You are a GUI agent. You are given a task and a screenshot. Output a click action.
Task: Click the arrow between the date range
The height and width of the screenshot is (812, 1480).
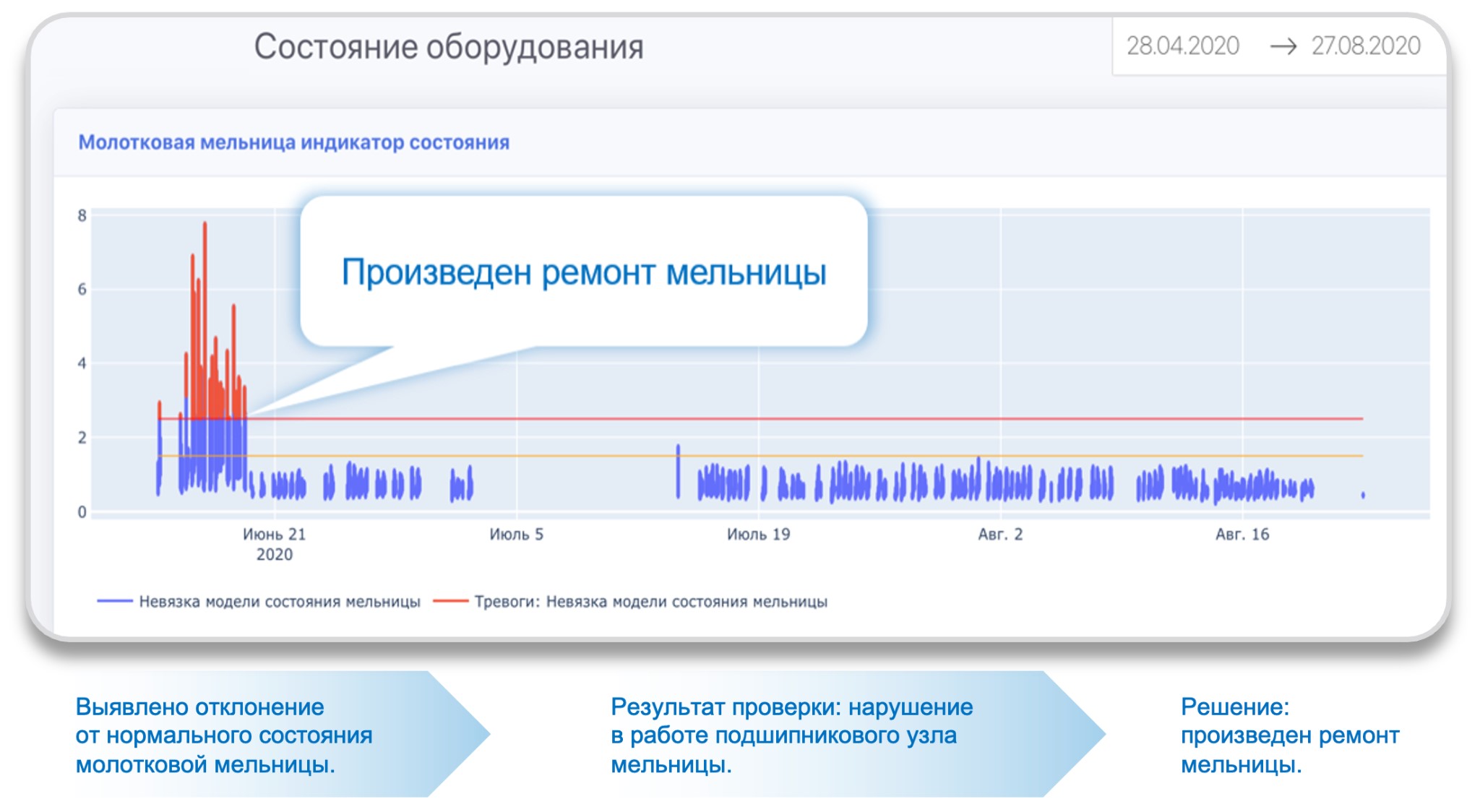[1283, 46]
